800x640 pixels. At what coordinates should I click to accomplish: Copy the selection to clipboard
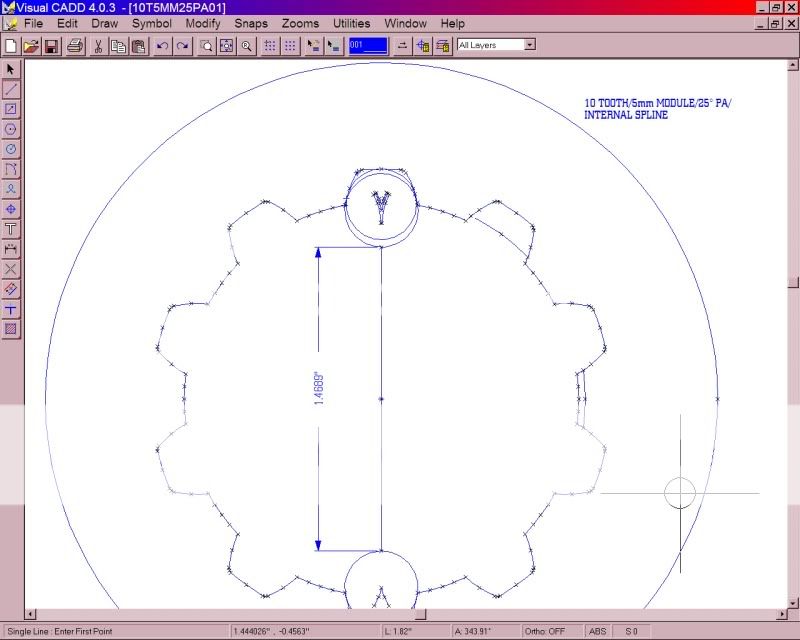click(x=117, y=45)
